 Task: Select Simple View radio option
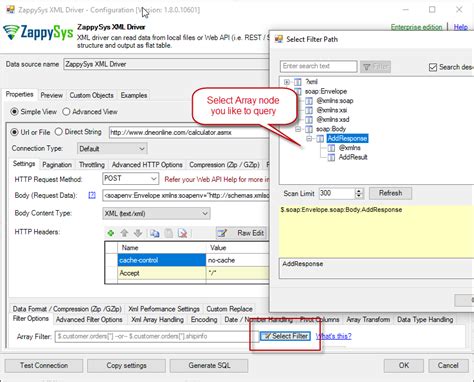14,112
